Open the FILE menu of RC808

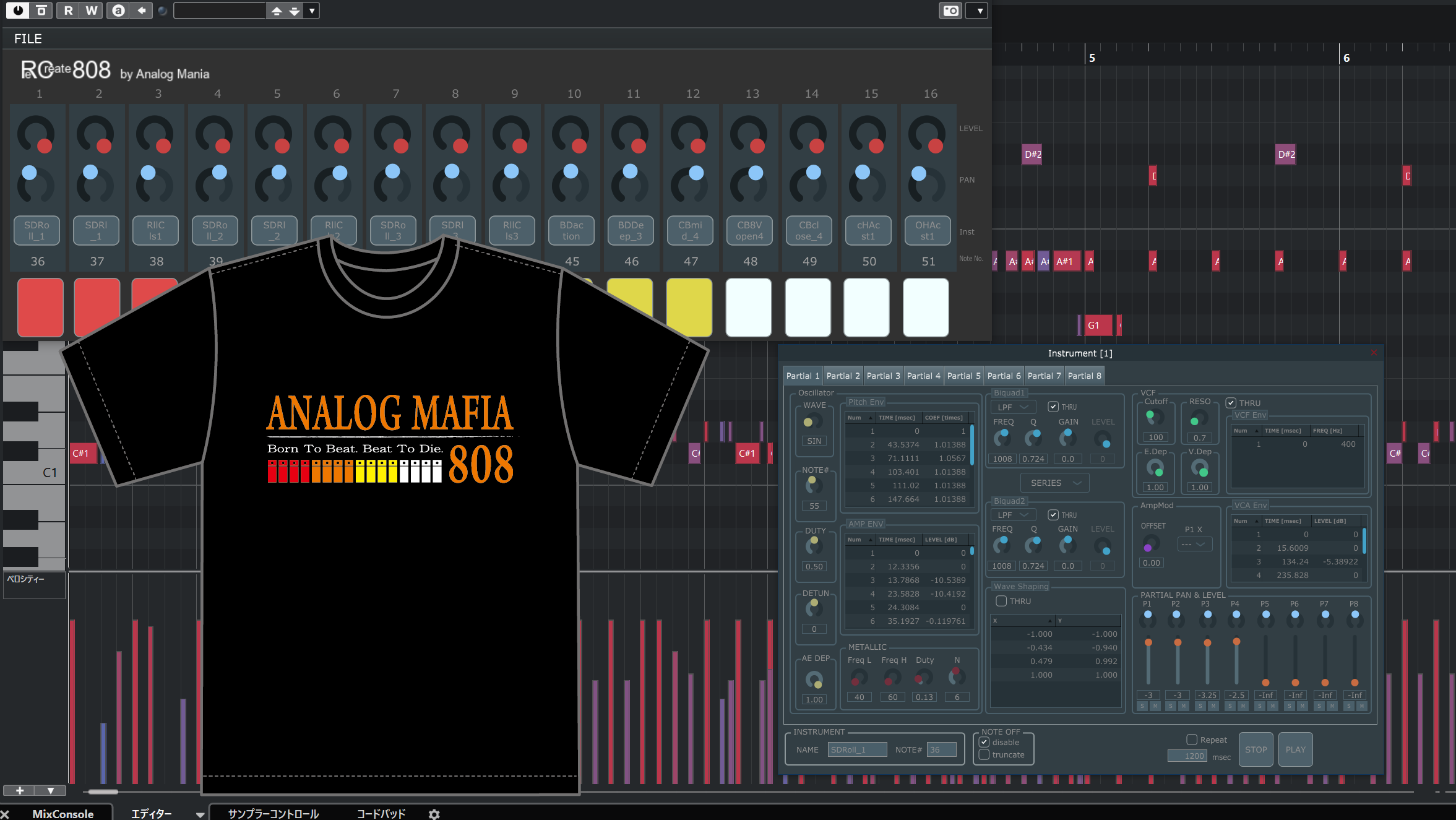pyautogui.click(x=28, y=38)
